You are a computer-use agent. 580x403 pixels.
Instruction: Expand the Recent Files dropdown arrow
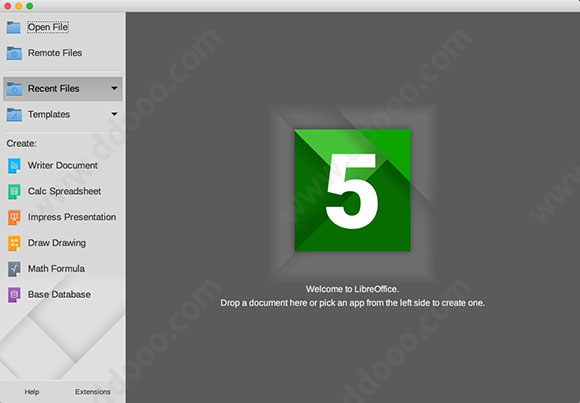[114, 88]
